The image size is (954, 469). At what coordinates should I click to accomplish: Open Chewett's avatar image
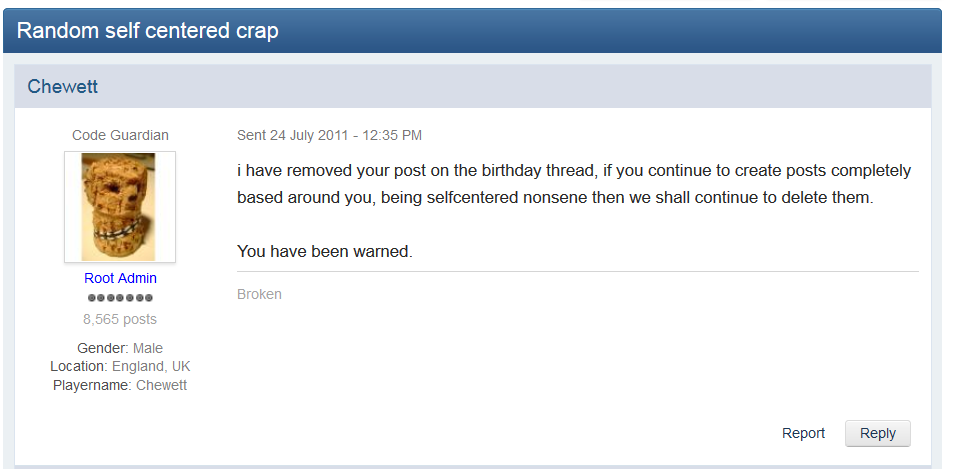point(120,207)
